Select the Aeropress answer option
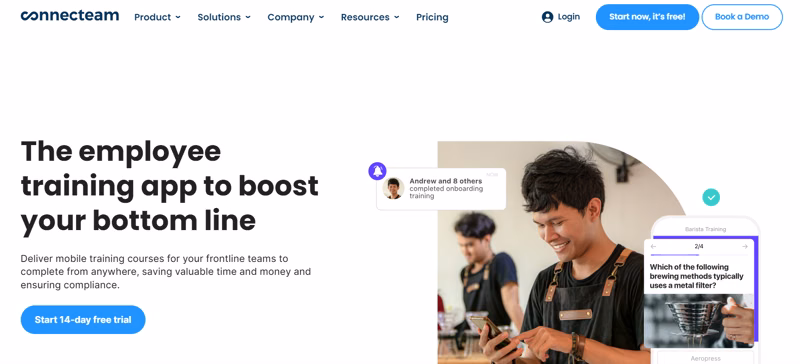Viewport: 800px width, 364px height. coord(705,358)
